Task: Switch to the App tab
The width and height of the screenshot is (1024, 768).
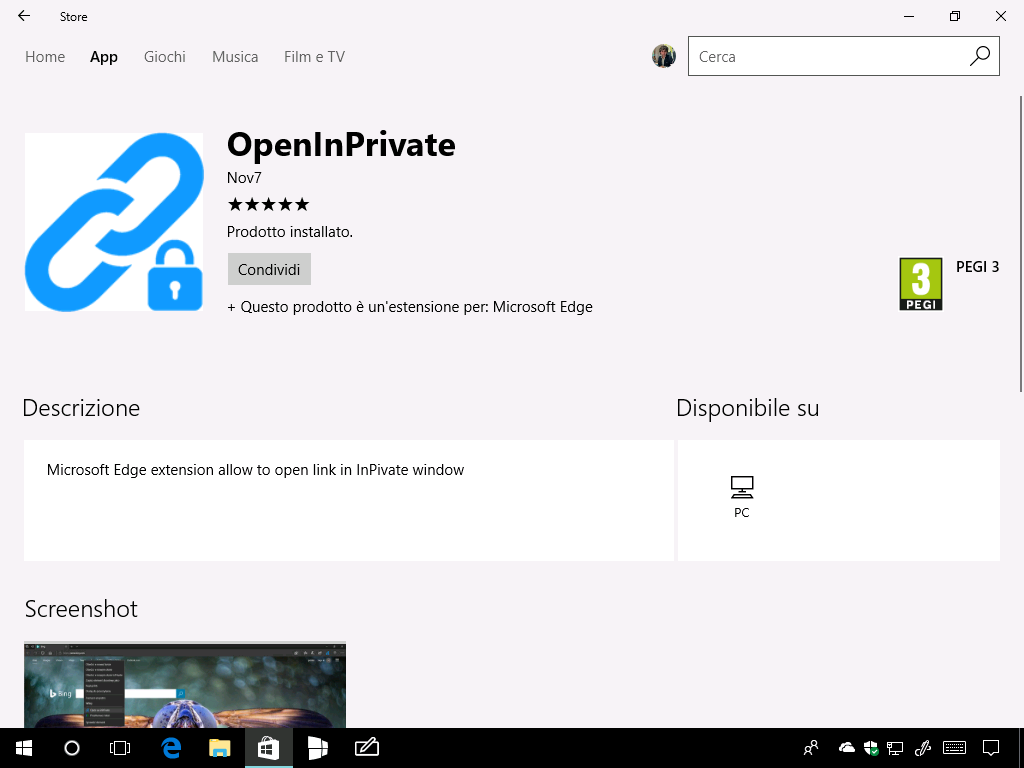Action: click(x=104, y=57)
